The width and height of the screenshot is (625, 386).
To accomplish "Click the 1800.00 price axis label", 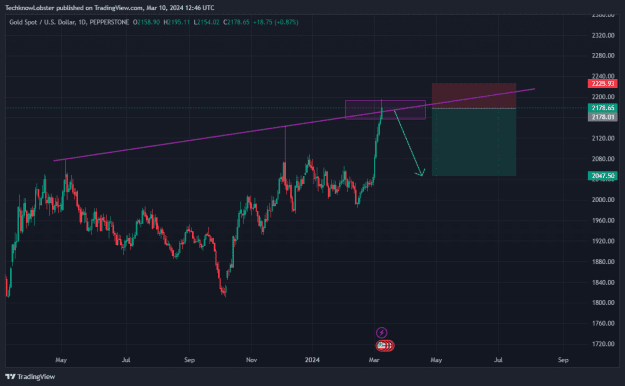I will coord(603,303).
